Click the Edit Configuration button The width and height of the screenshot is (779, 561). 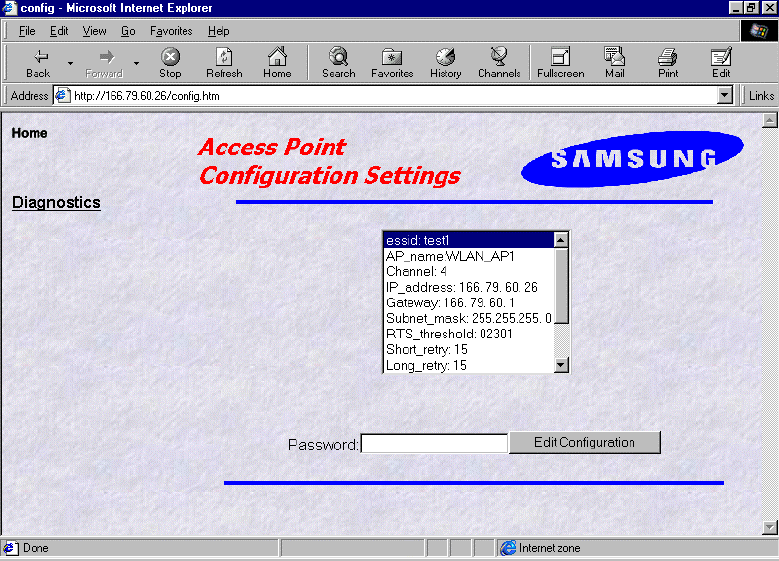pos(584,442)
